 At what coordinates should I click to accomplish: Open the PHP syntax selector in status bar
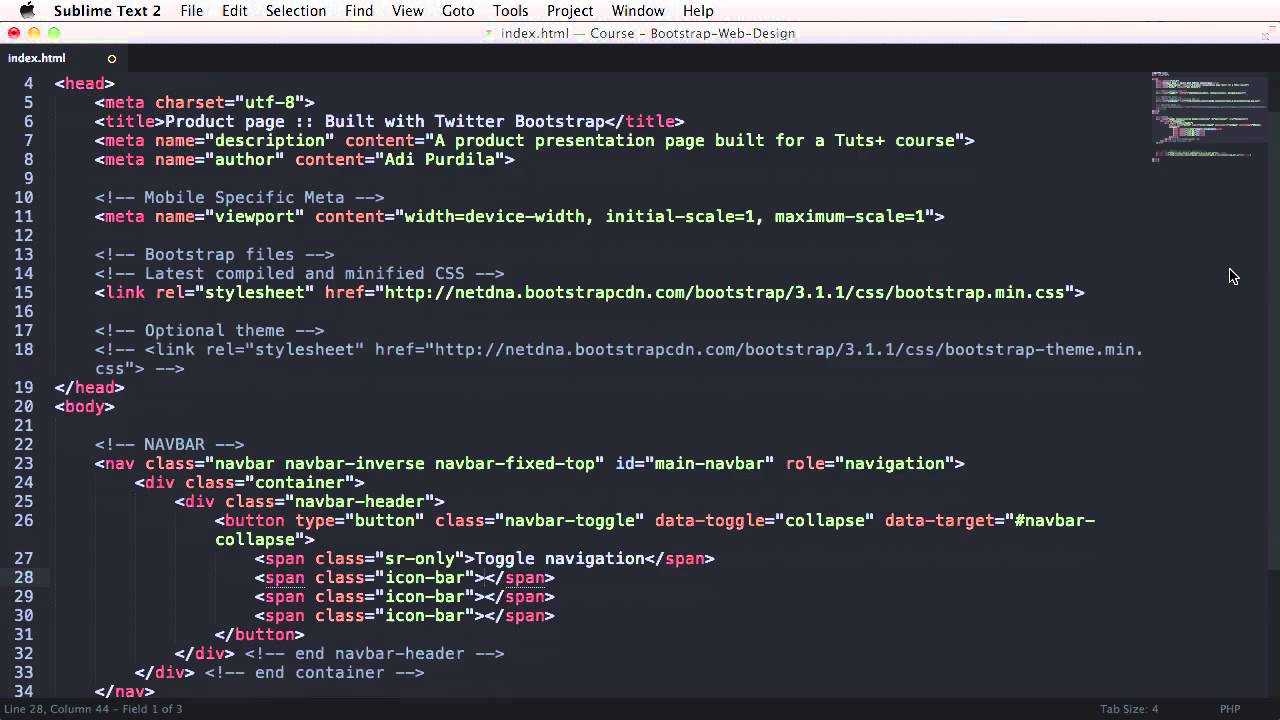pos(1230,709)
